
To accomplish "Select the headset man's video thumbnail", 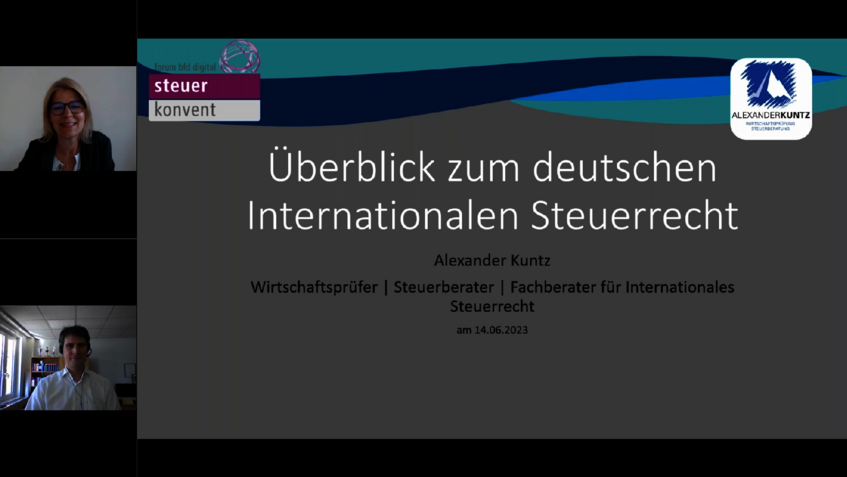I will (x=68, y=358).
